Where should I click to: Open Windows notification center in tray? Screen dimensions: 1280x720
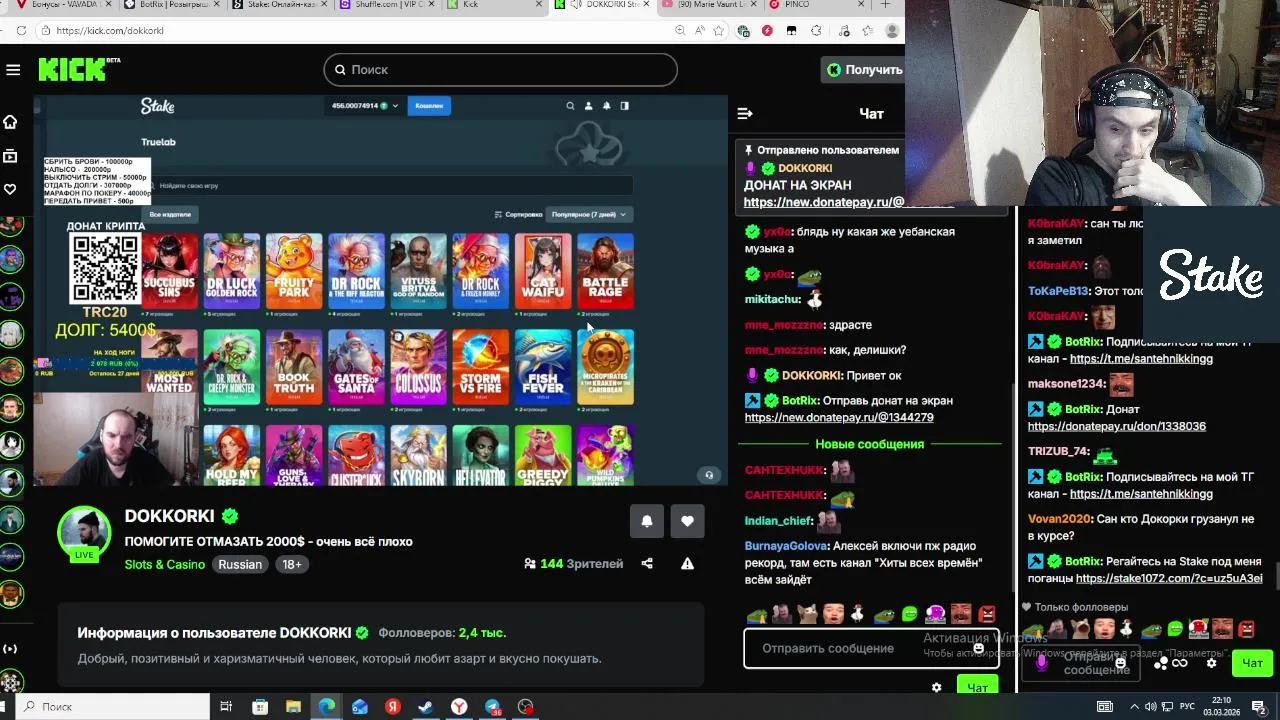tap(1258, 707)
